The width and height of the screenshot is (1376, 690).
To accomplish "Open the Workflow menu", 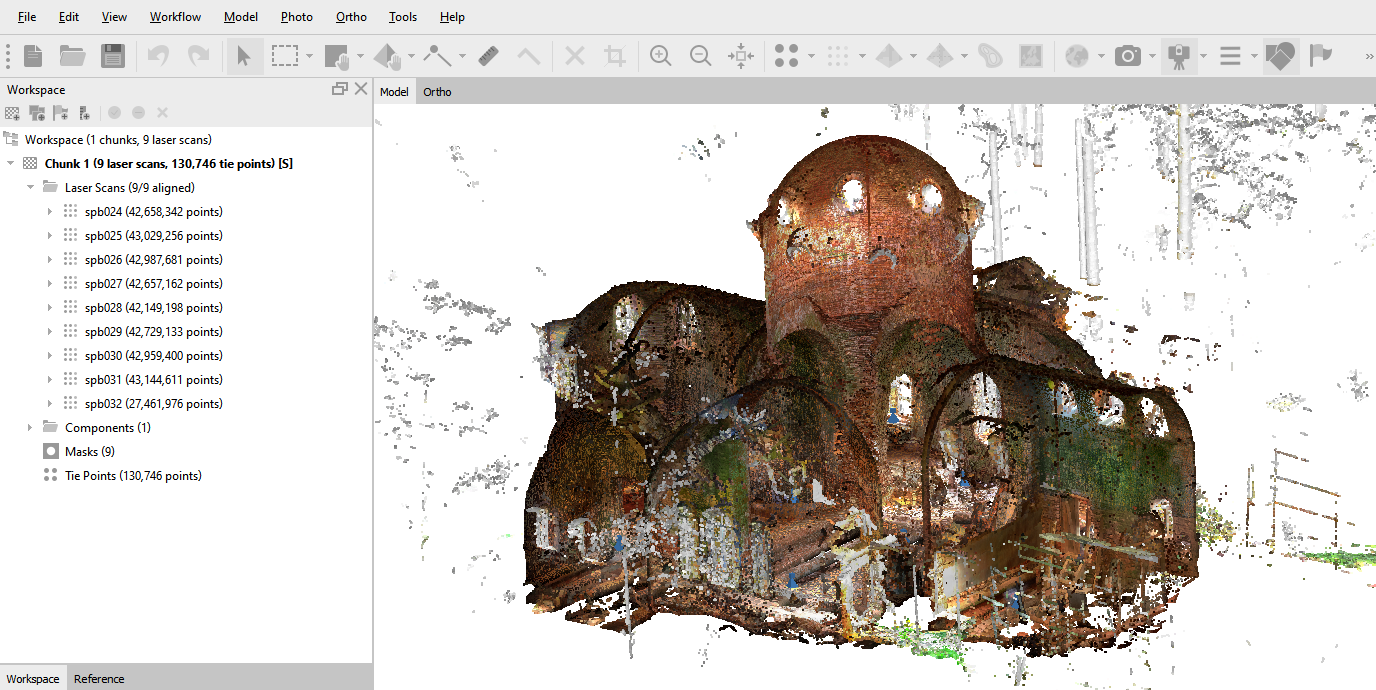I will (175, 17).
